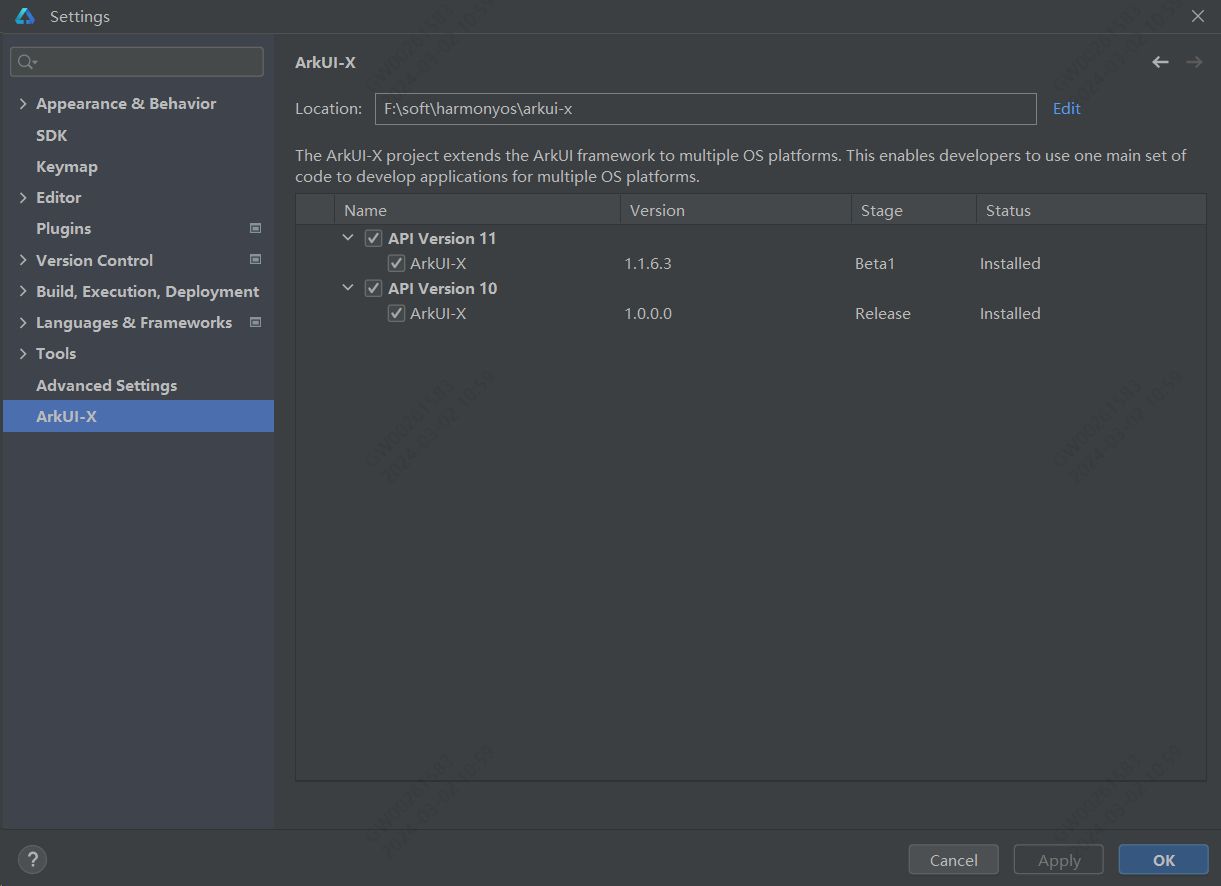Expand the Version Control section
The height and width of the screenshot is (886, 1221).
tap(23, 260)
